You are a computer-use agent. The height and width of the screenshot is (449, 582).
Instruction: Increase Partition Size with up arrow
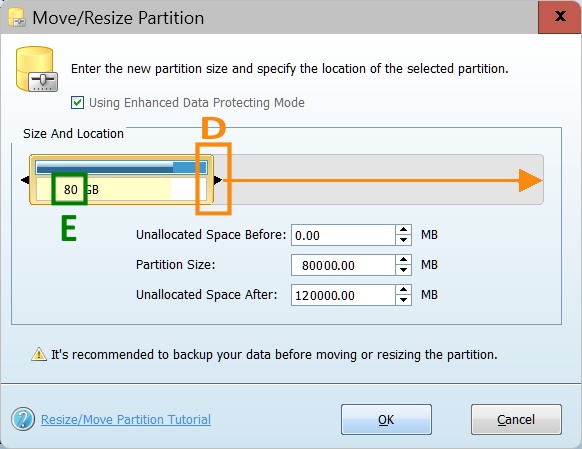click(x=403, y=260)
